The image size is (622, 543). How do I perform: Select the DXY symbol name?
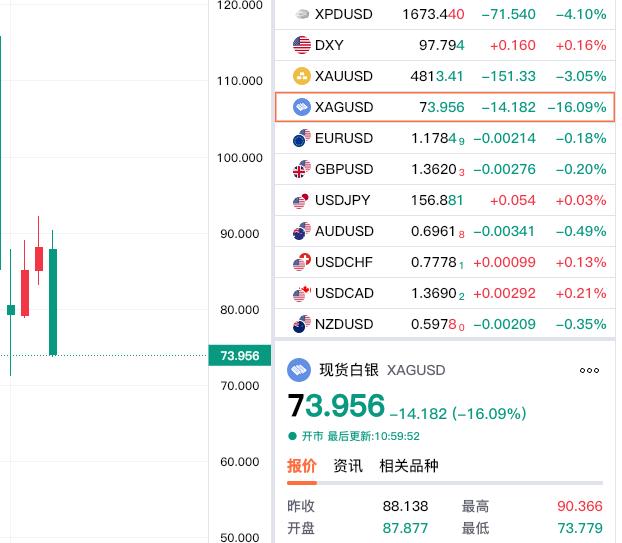click(x=329, y=45)
